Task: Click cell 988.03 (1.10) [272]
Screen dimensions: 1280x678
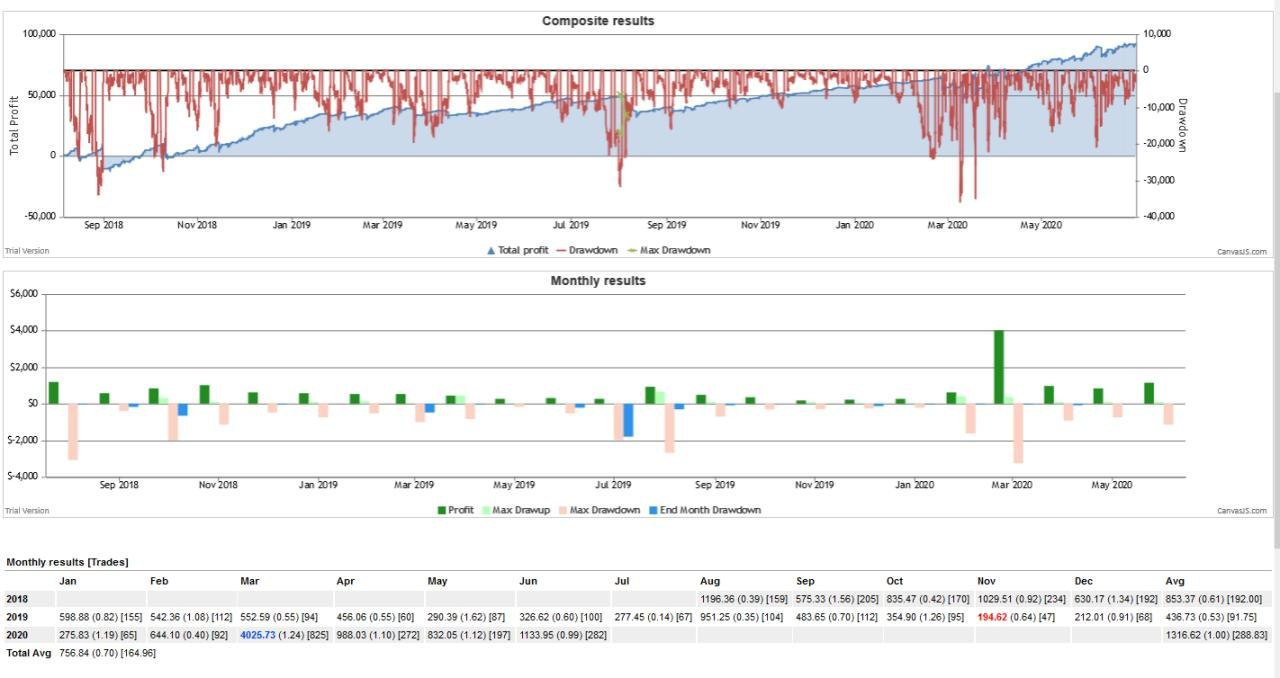Action: tap(377, 635)
